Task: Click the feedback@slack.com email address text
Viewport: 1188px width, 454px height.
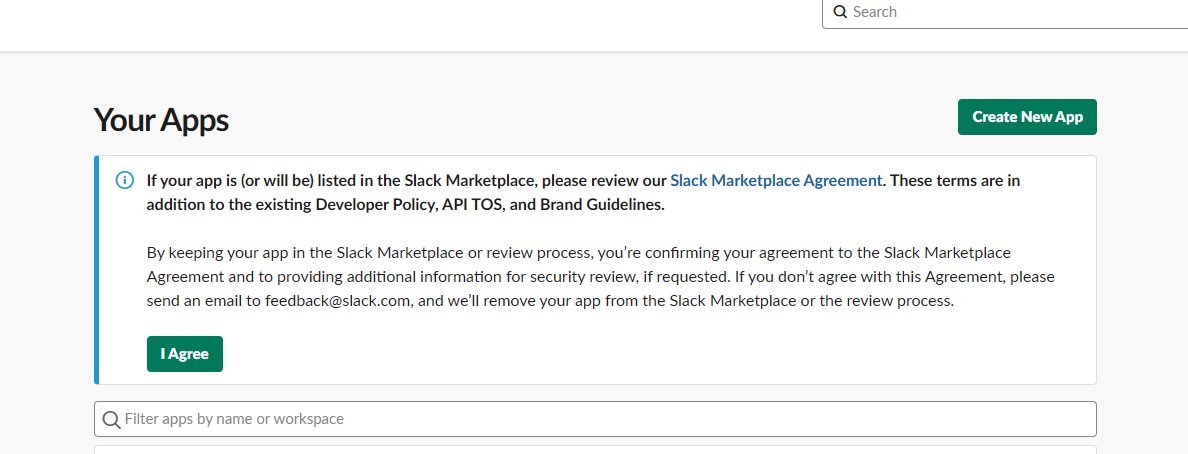Action: 338,300
